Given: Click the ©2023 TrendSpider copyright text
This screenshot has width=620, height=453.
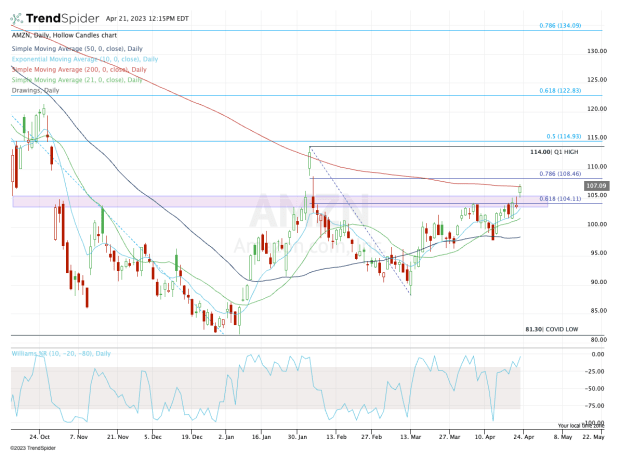Looking at the screenshot, I should [x=34, y=445].
